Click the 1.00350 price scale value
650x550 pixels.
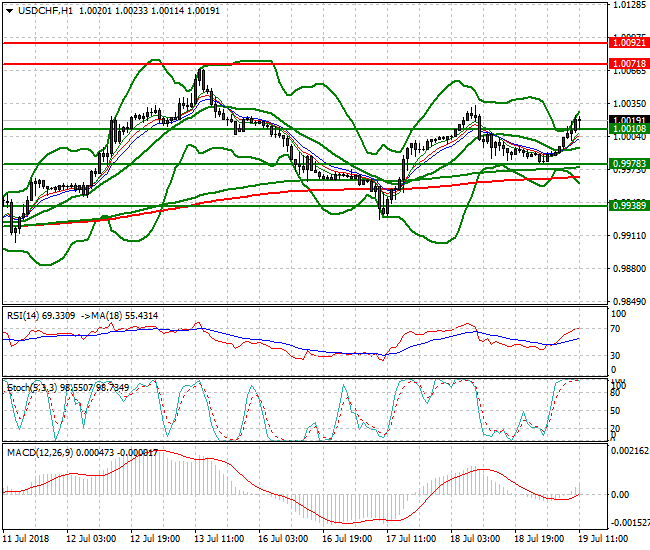629,104
